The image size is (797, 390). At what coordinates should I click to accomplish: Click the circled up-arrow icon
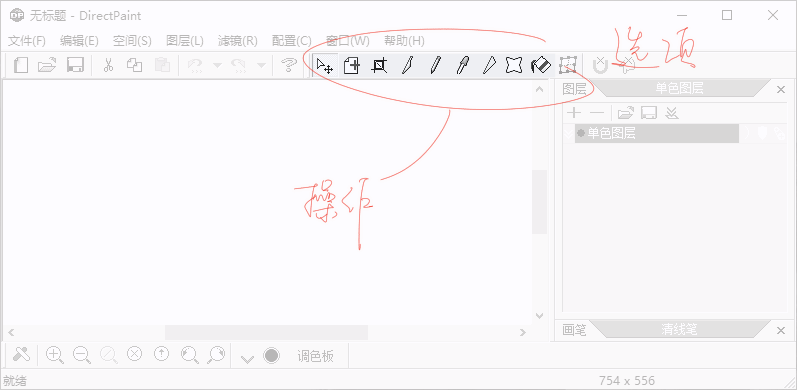[162, 353]
